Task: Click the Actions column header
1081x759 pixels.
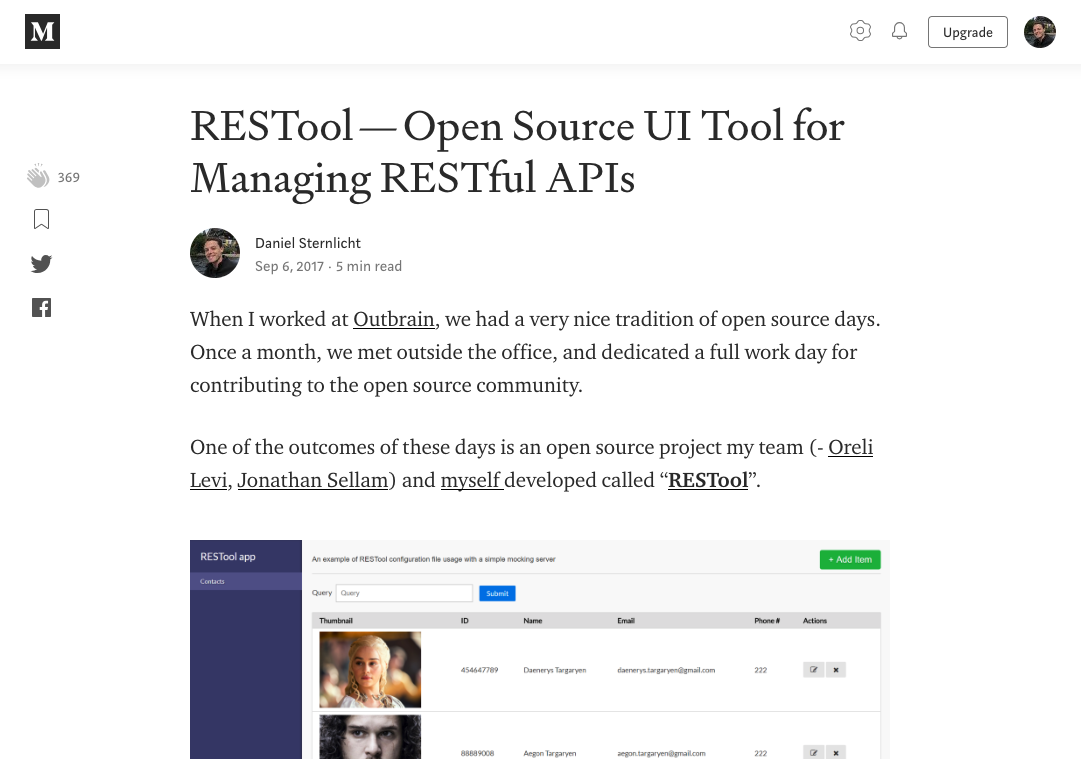Action: [x=814, y=621]
